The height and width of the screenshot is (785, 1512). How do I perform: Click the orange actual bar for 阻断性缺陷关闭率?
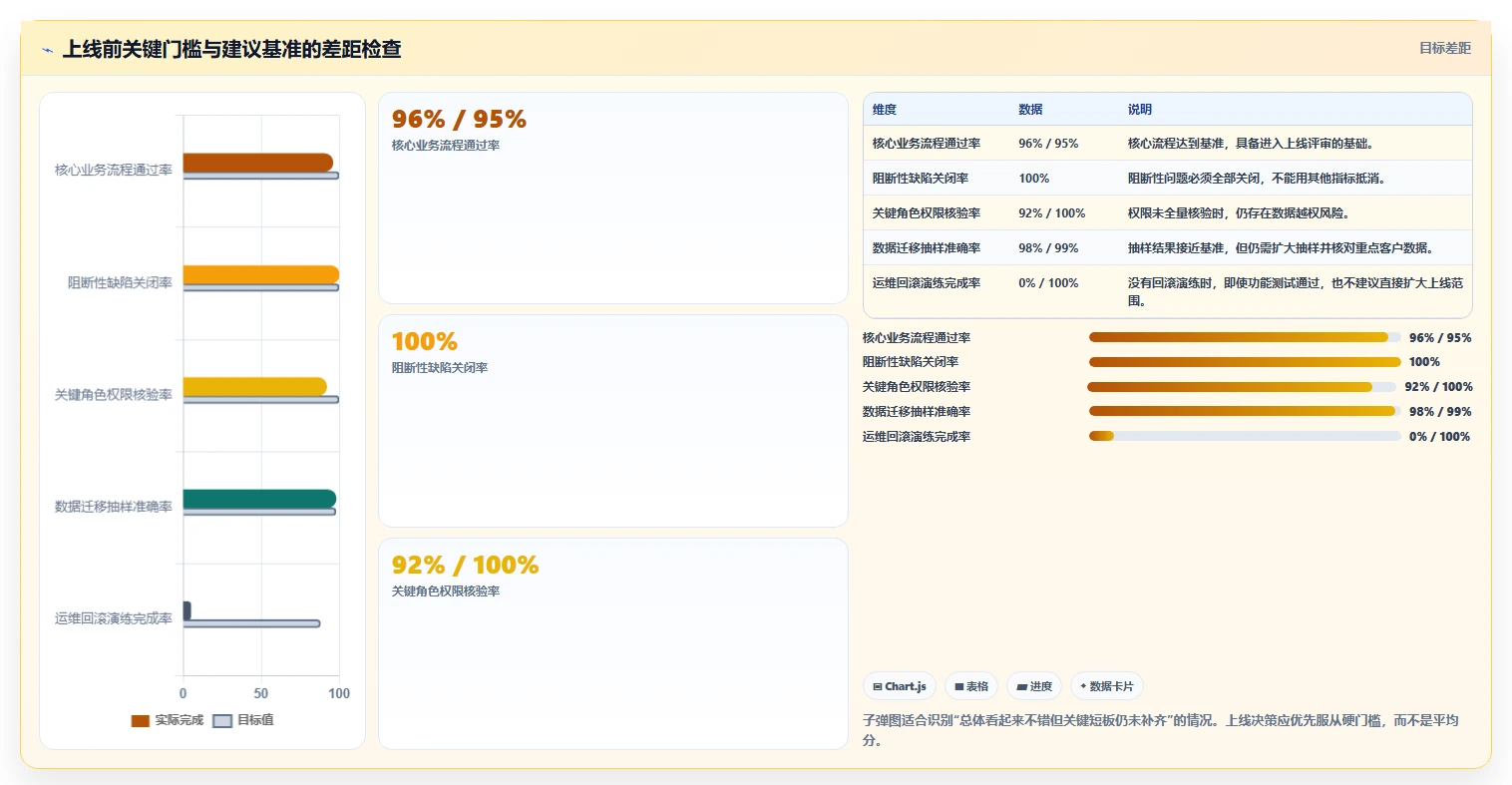point(261,274)
